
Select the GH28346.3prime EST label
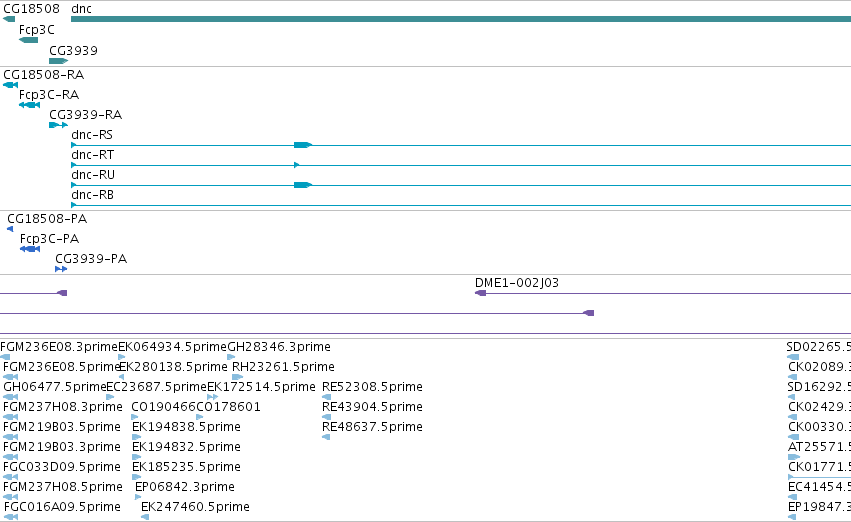(x=279, y=347)
